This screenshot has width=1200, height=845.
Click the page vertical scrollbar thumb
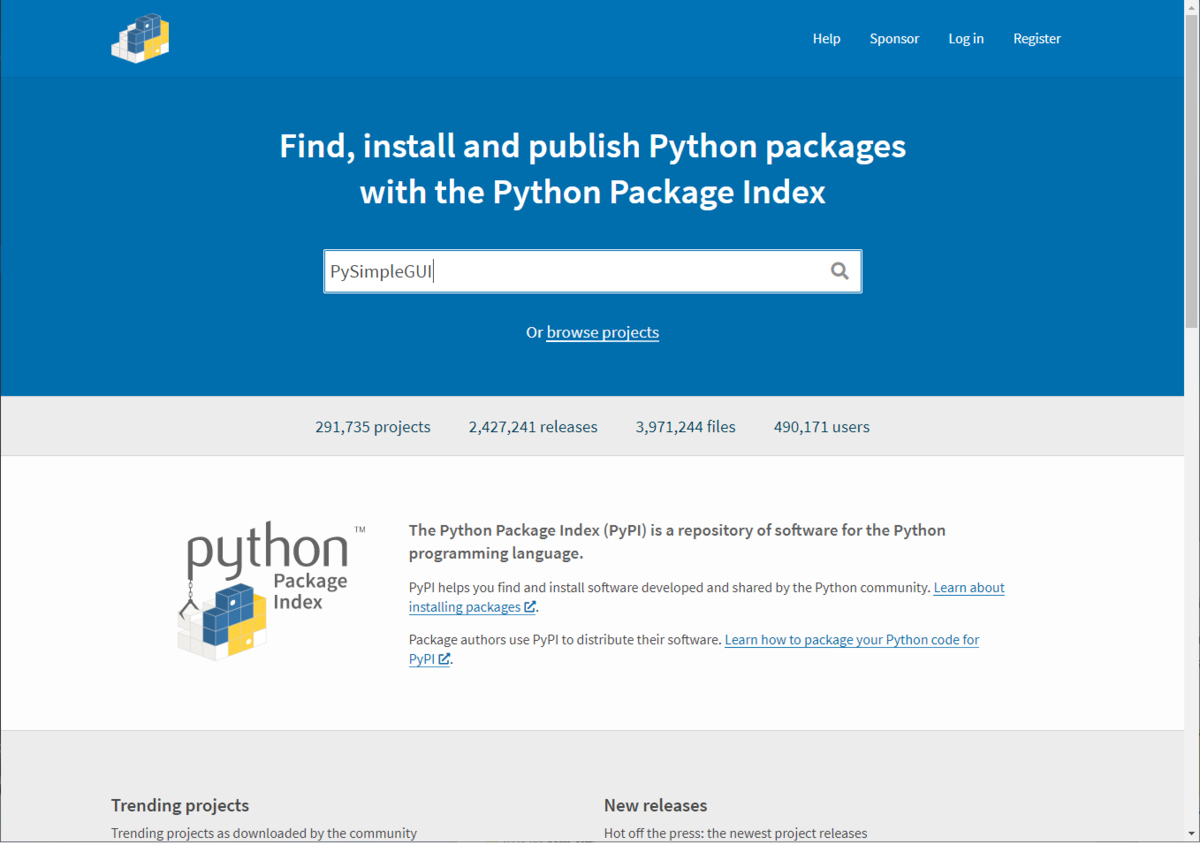[x=1191, y=170]
